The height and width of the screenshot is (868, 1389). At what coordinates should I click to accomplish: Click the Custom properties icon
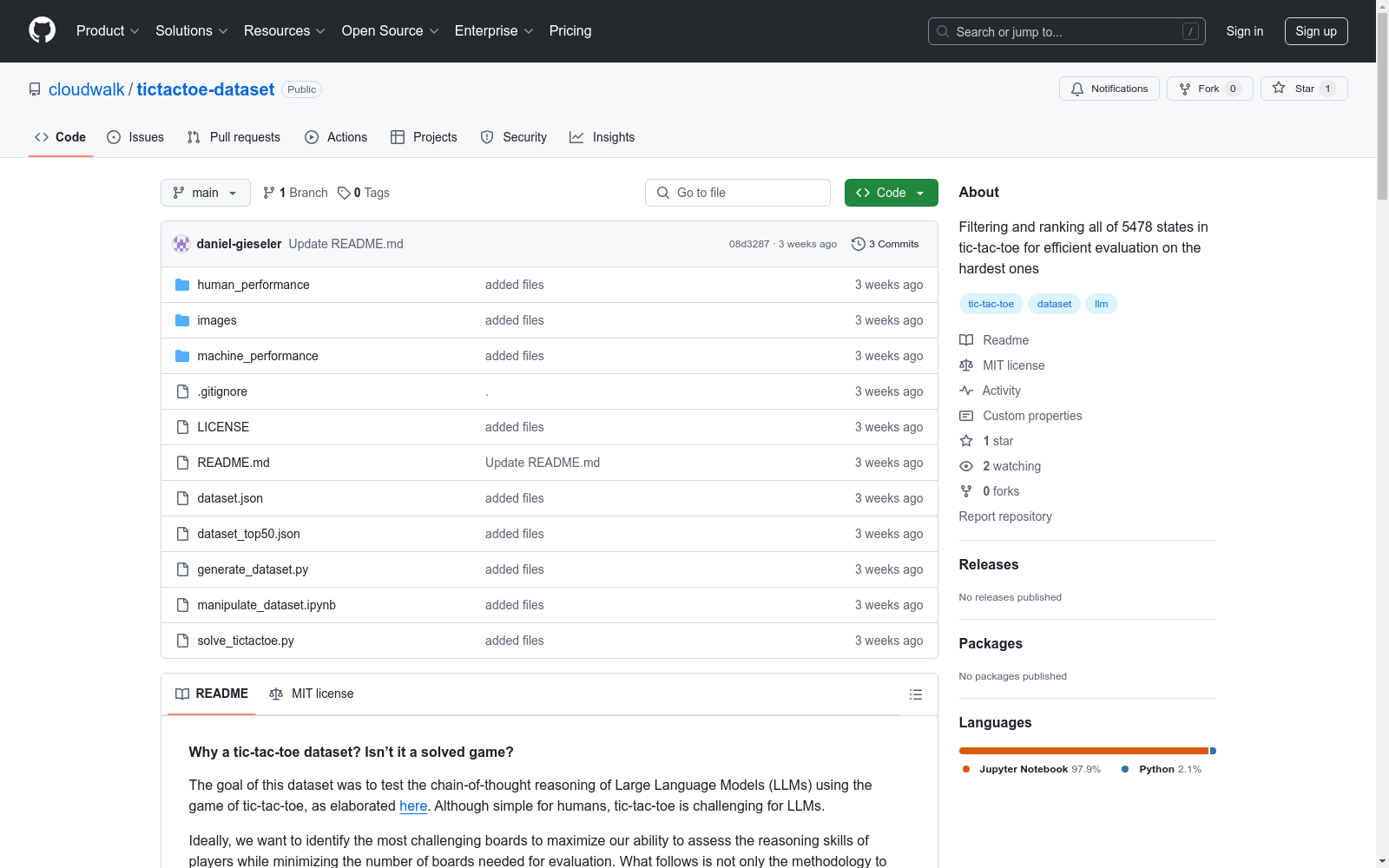966,416
